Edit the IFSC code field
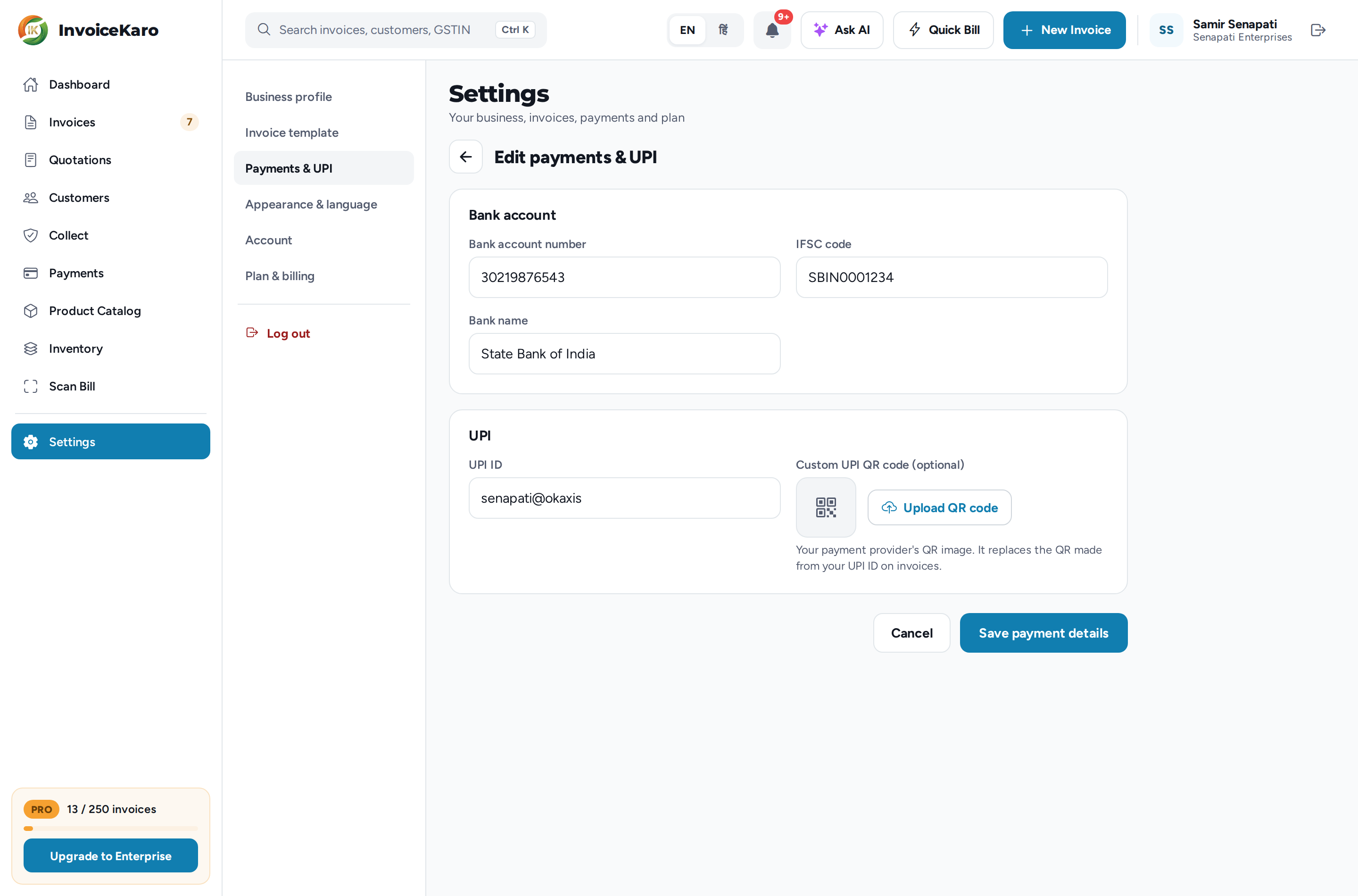Image resolution: width=1358 pixels, height=896 pixels. [x=951, y=277]
